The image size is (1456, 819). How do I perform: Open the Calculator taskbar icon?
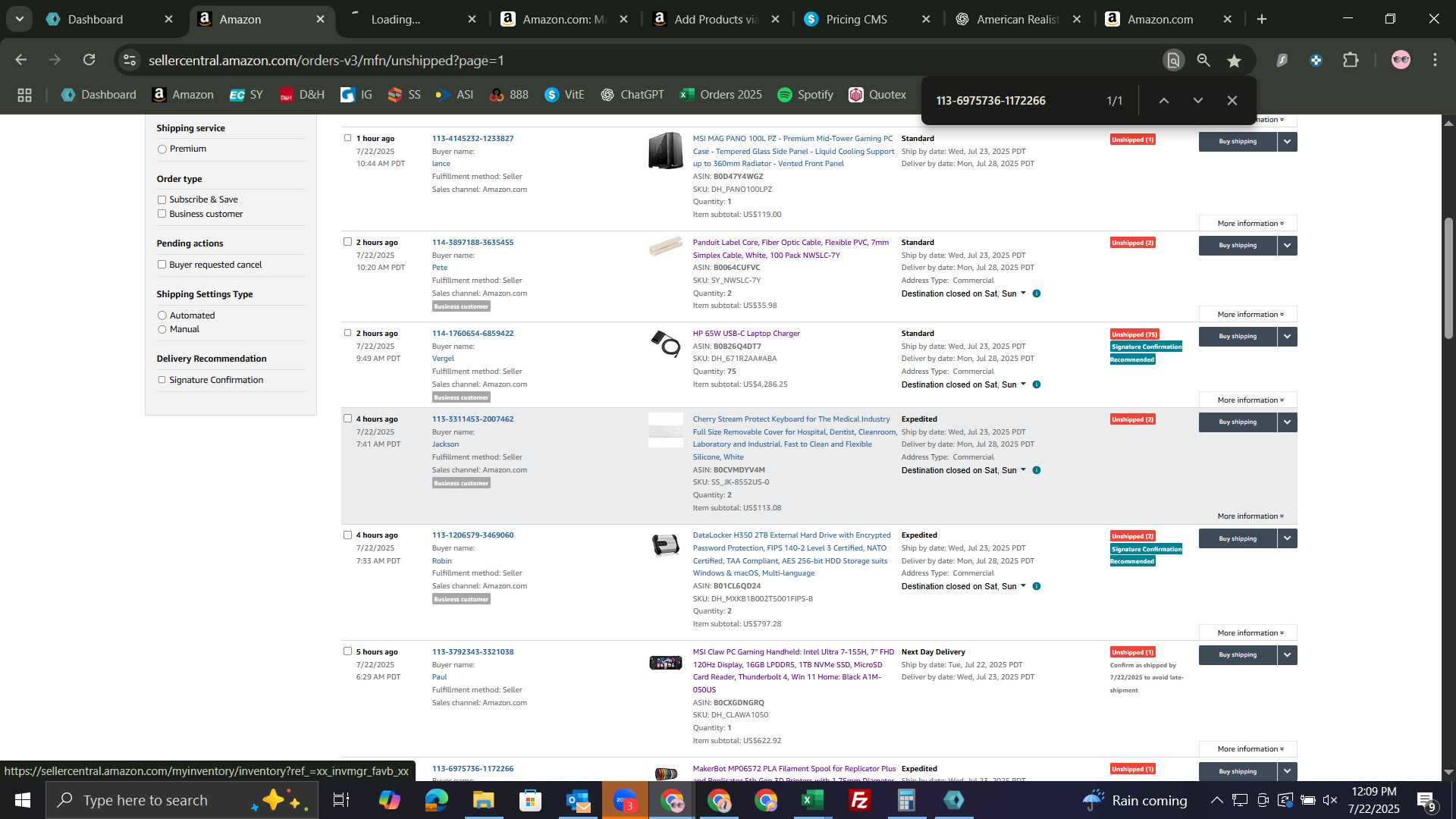tap(906, 800)
